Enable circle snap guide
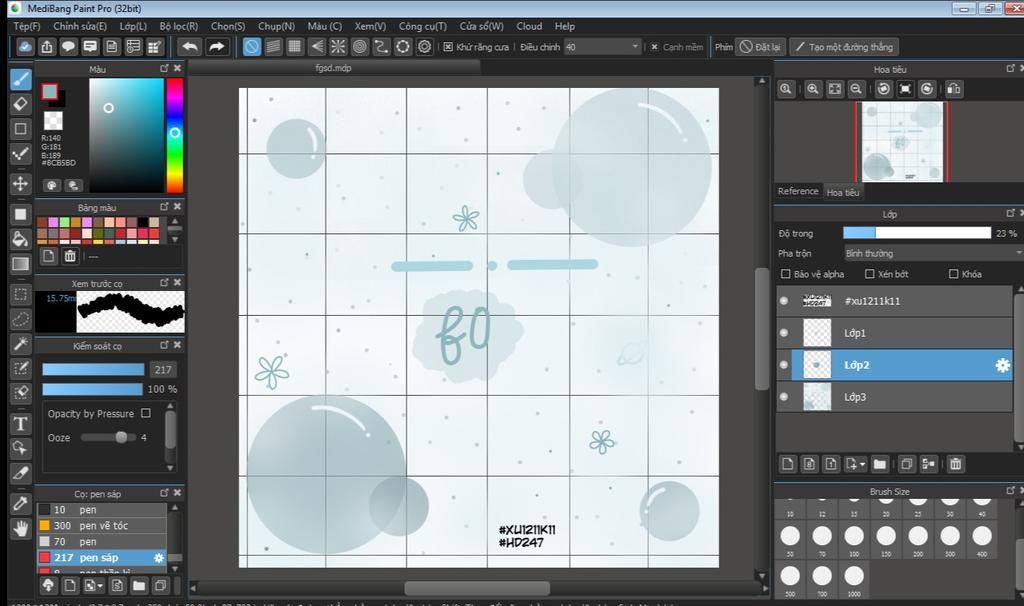Image resolution: width=1024 pixels, height=606 pixels. coord(359,47)
